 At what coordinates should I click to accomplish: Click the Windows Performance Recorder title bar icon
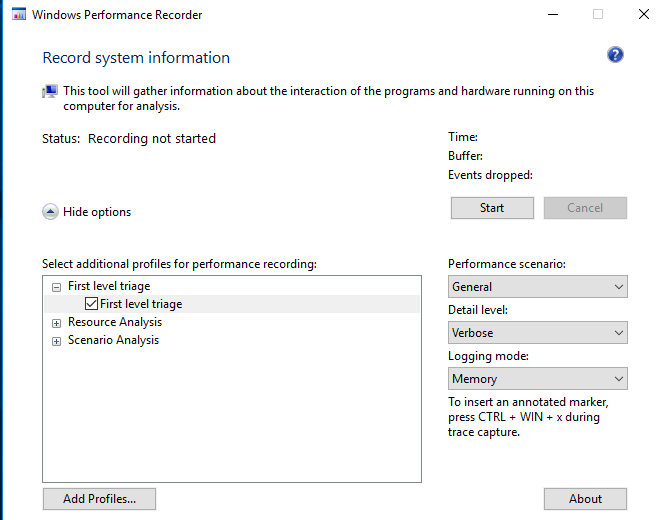click(19, 14)
